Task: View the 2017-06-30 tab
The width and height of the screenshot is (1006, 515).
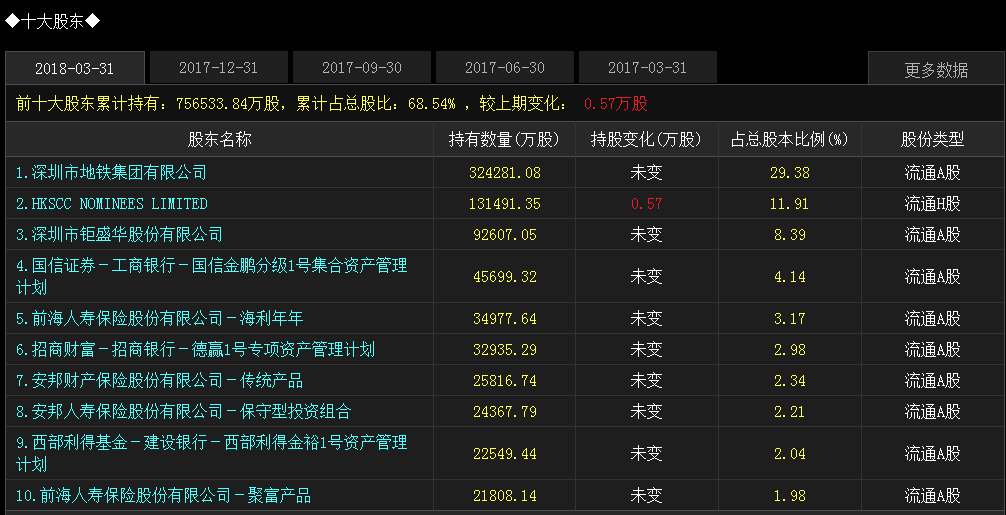Action: (504, 67)
